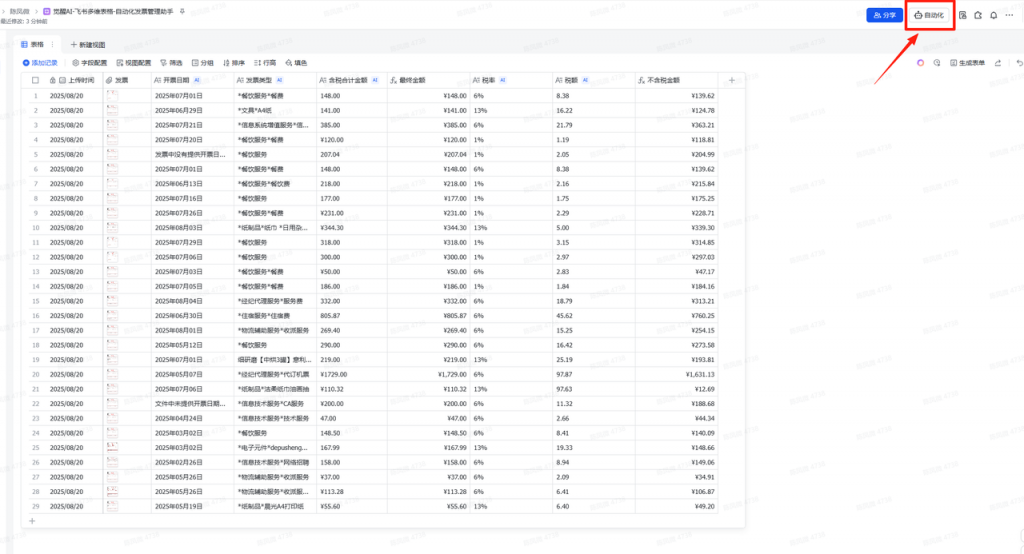Select cell *信息技术服务*CA服务 in row 22
1024x554 pixels.
275,404
